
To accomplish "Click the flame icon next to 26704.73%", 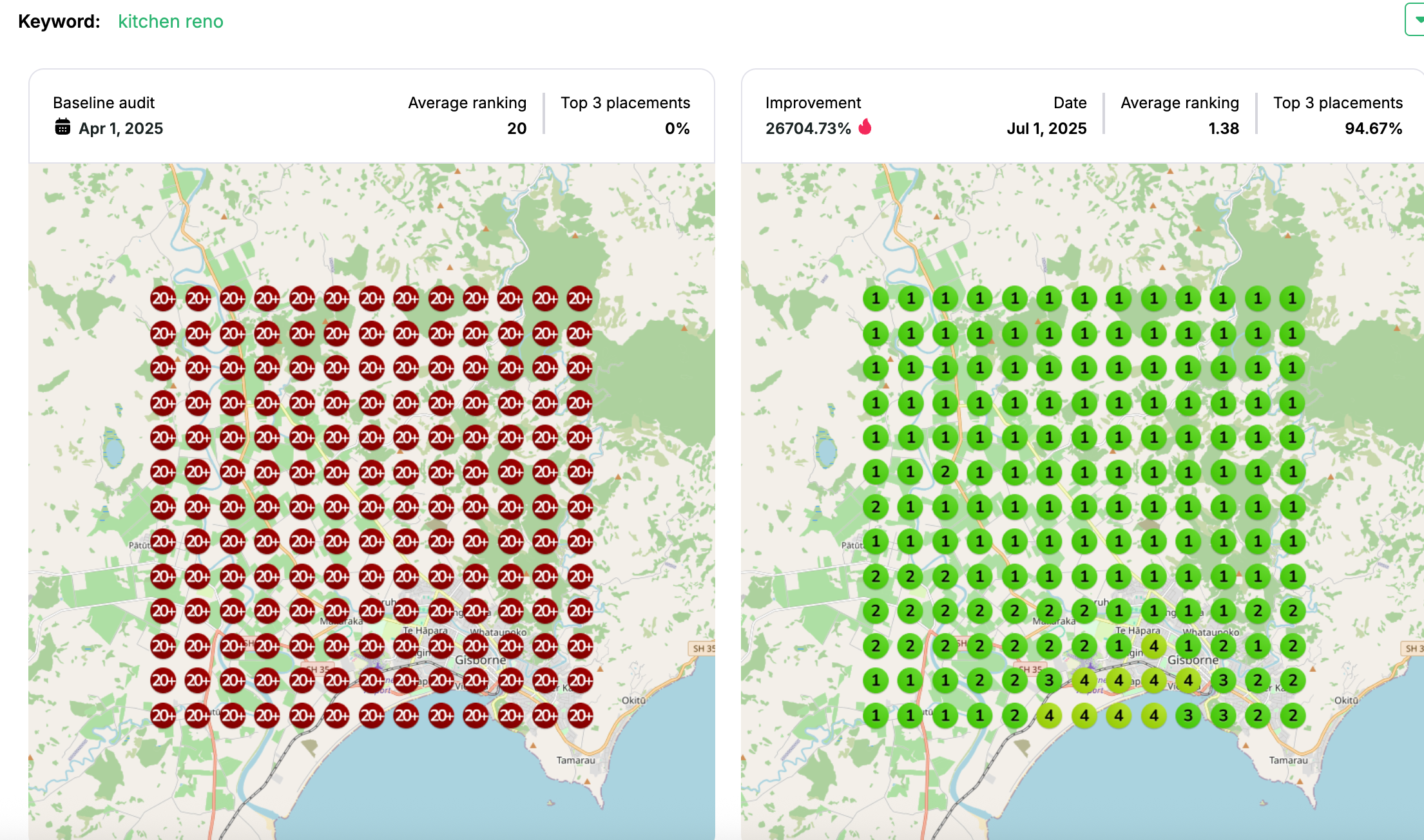I will [865, 127].
